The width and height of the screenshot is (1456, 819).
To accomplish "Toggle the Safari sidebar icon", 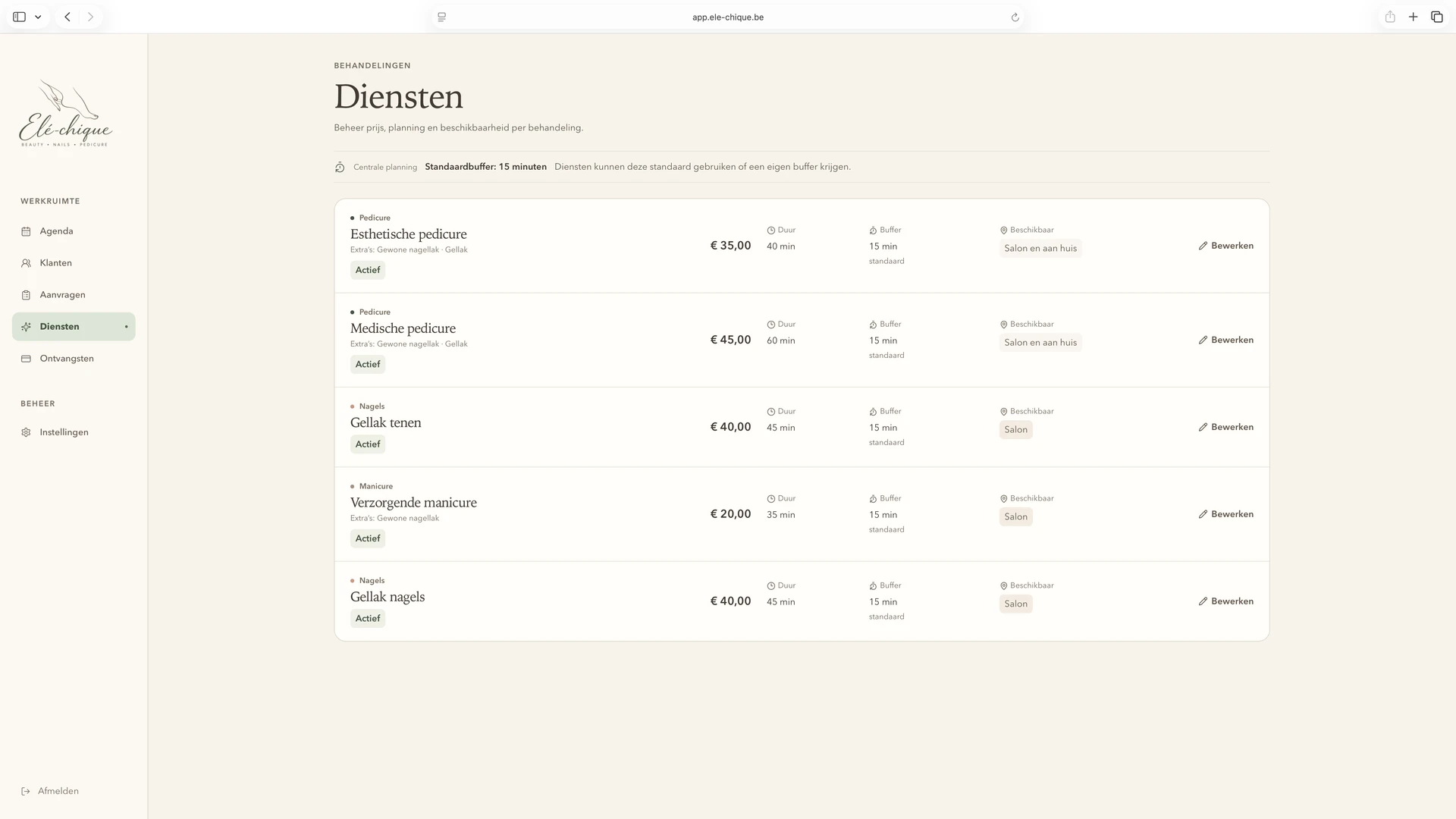I will (x=20, y=17).
